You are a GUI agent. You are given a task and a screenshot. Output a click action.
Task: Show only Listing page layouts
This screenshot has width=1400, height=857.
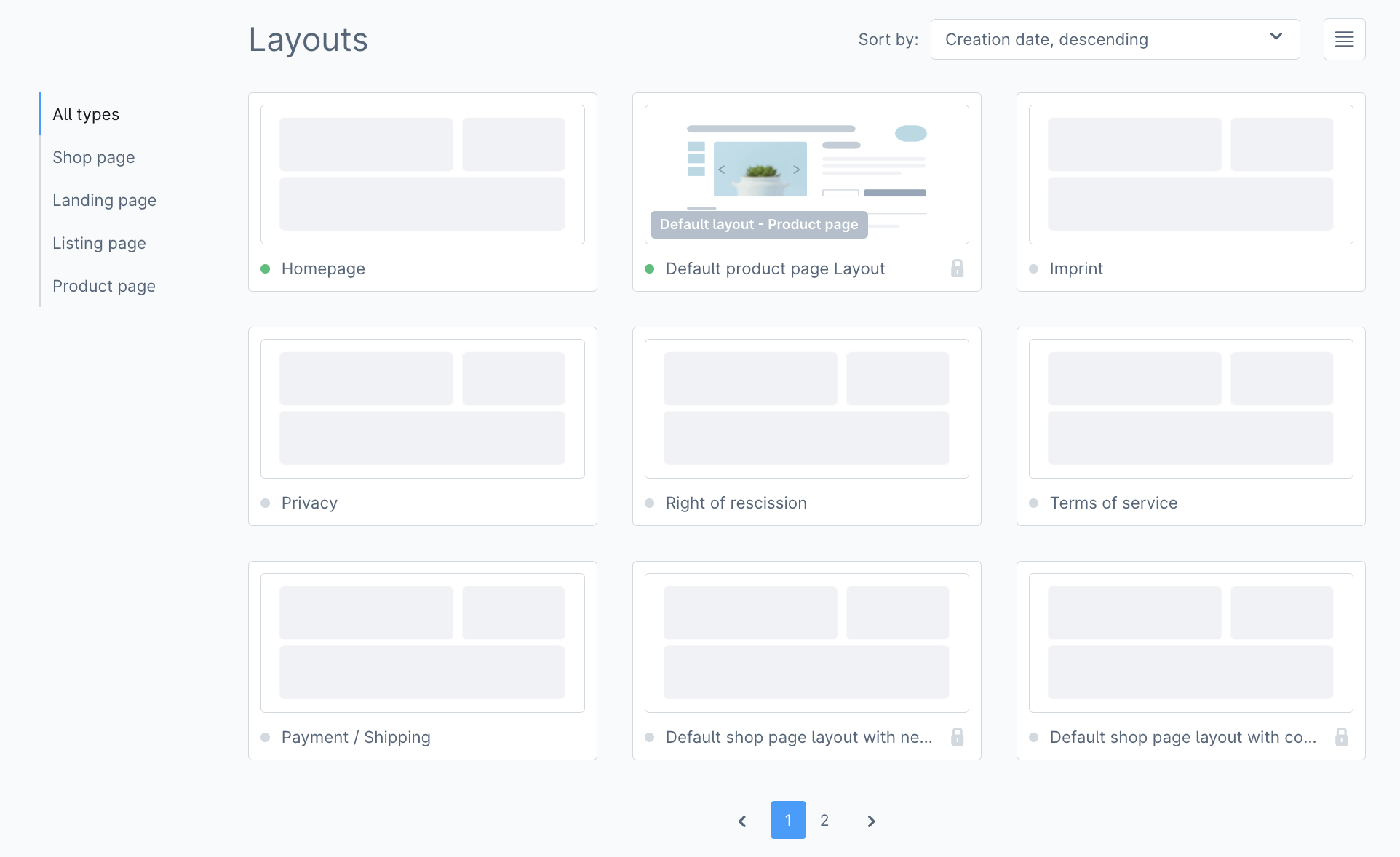point(99,243)
